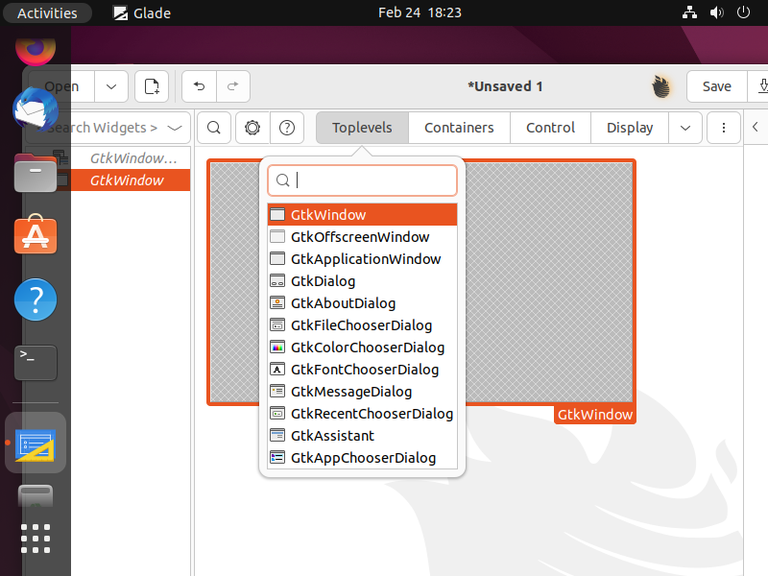The image size is (768, 576).
Task: Click the Glade flame logo icon
Action: point(661,87)
